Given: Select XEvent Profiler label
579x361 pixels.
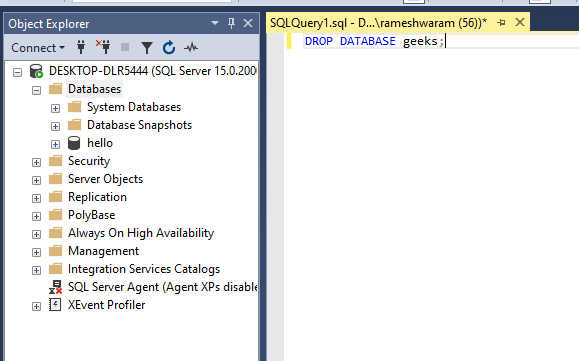Looking at the screenshot, I should click(106, 305).
